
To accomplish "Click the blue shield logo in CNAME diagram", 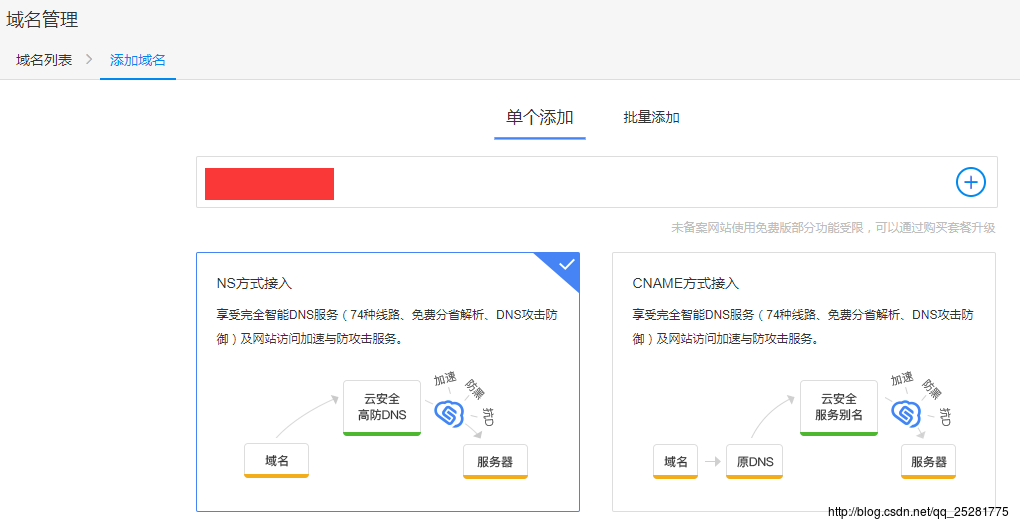I will 904,412.
